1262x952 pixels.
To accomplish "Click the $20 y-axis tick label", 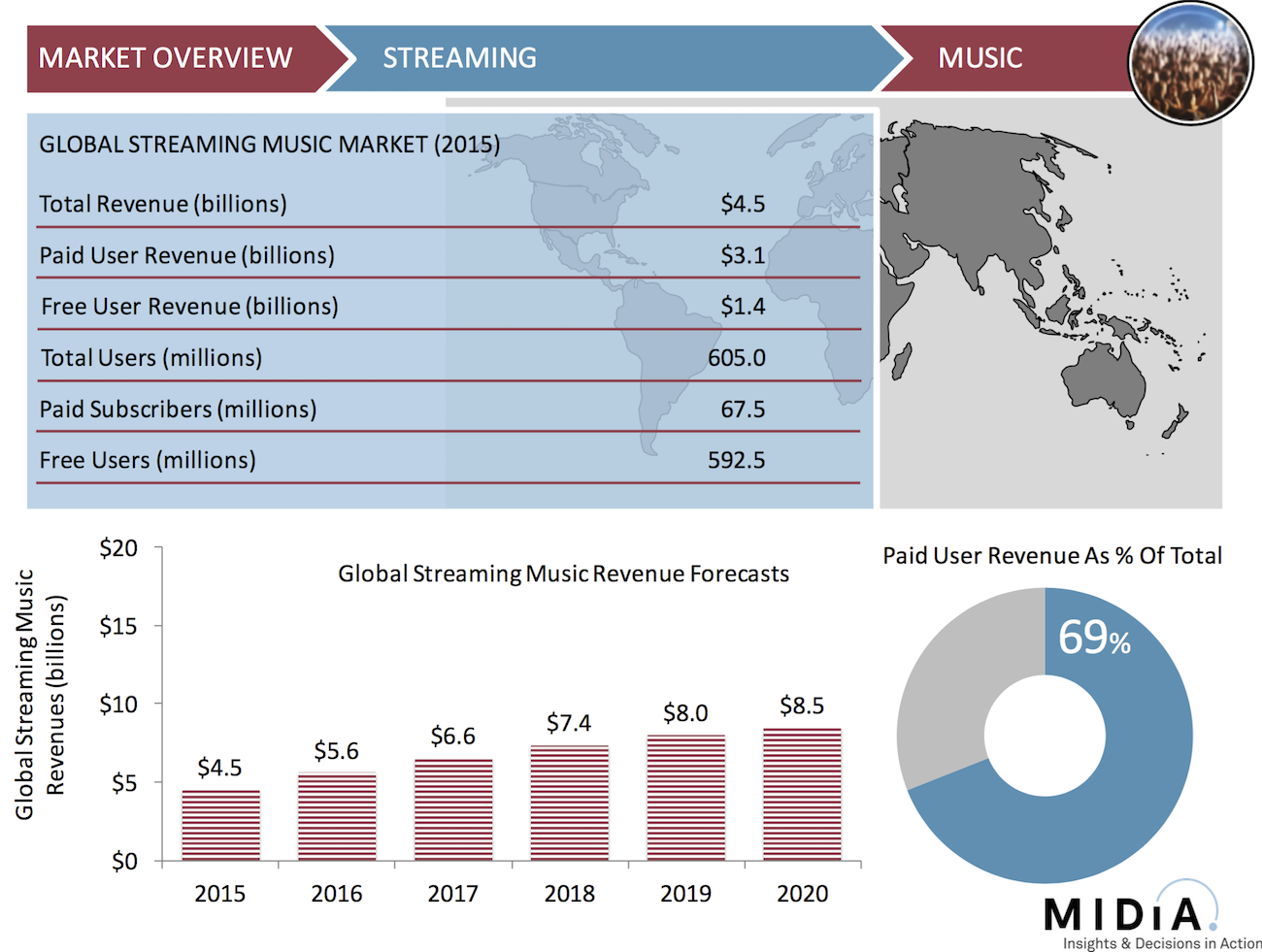I will [118, 548].
